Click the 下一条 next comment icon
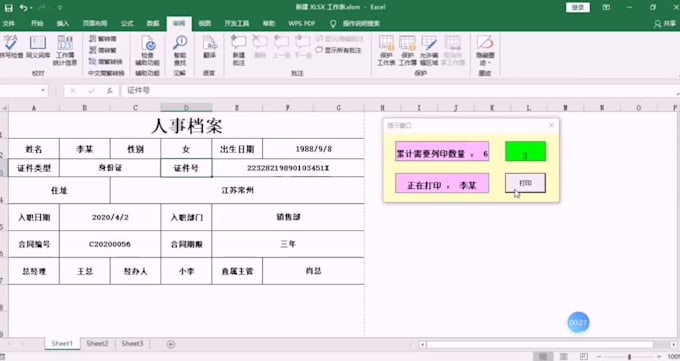 pos(303,47)
